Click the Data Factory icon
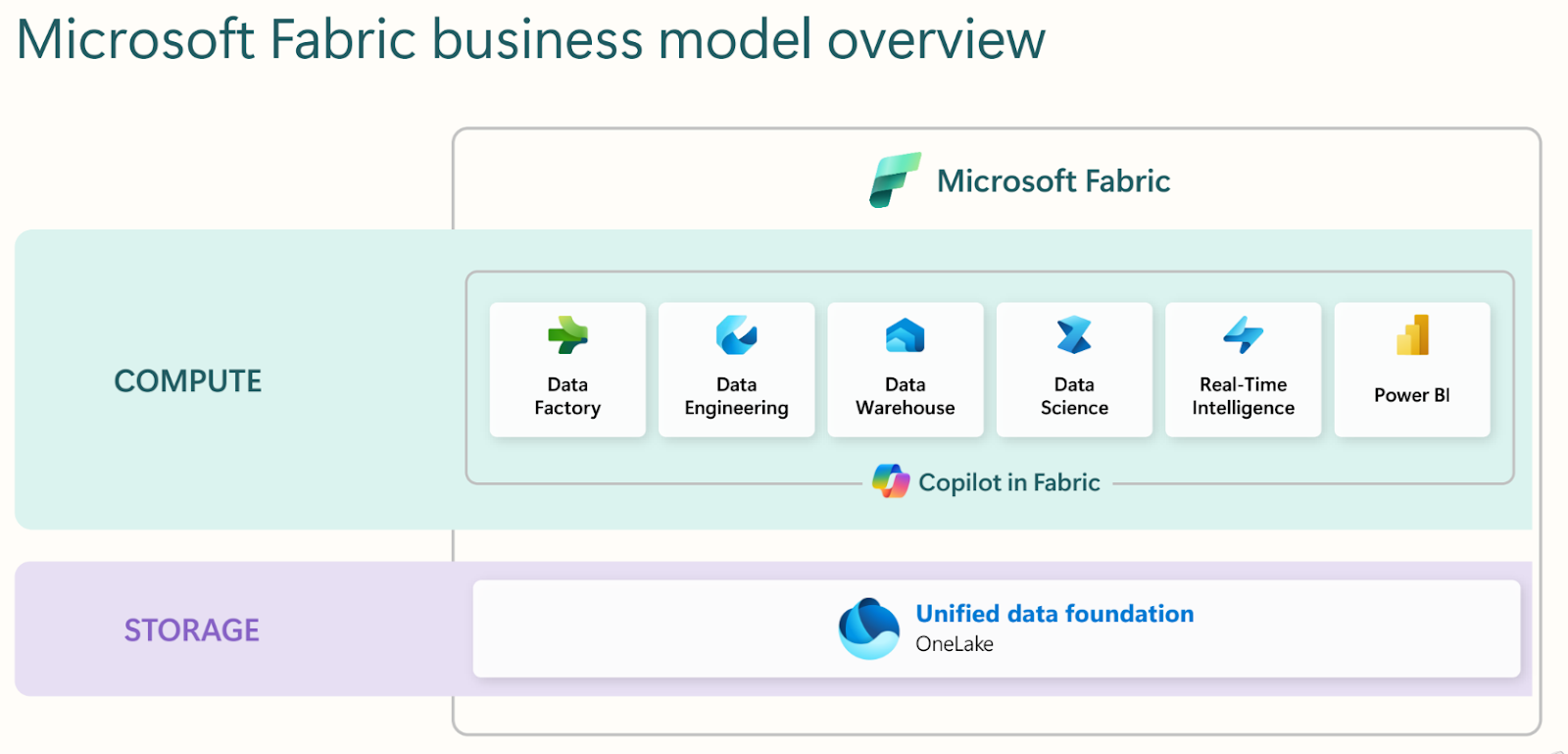This screenshot has height=754, width=1568. click(x=567, y=335)
